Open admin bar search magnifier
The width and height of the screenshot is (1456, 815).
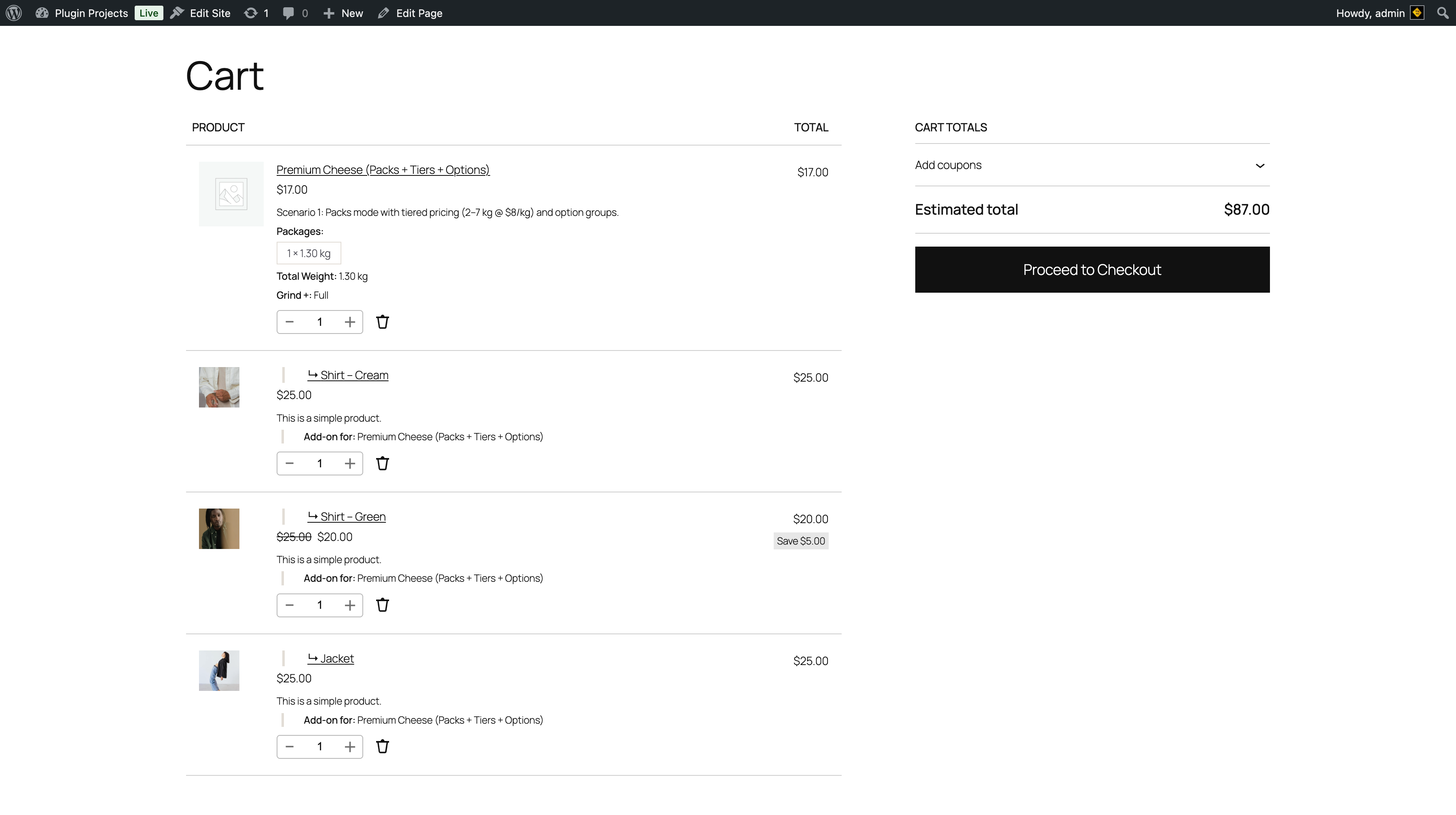point(1442,13)
